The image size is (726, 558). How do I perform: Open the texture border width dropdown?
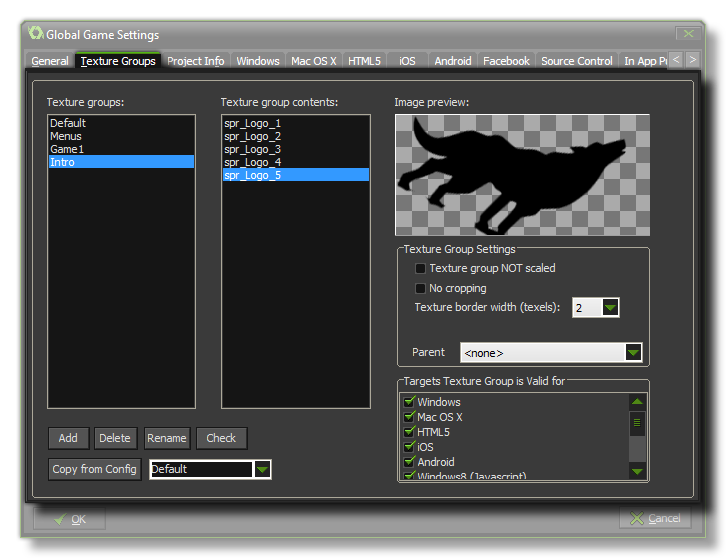coord(610,308)
